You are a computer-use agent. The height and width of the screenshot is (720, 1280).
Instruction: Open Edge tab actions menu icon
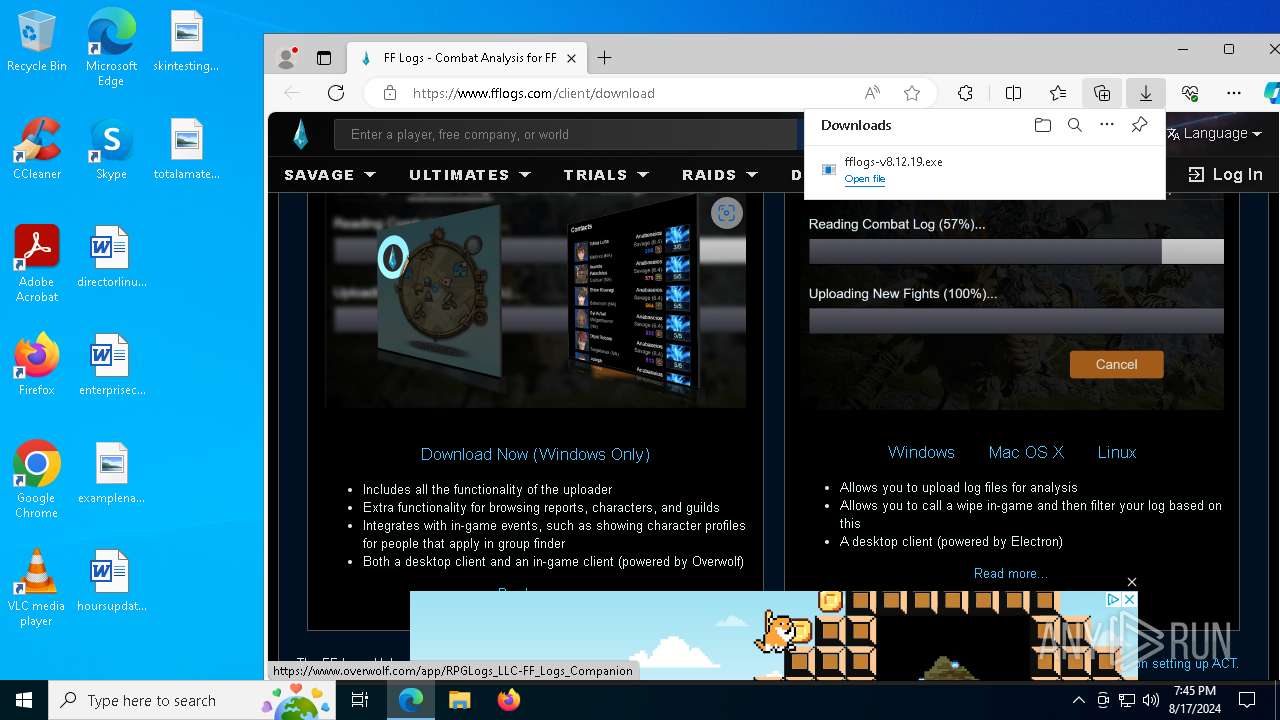[324, 58]
